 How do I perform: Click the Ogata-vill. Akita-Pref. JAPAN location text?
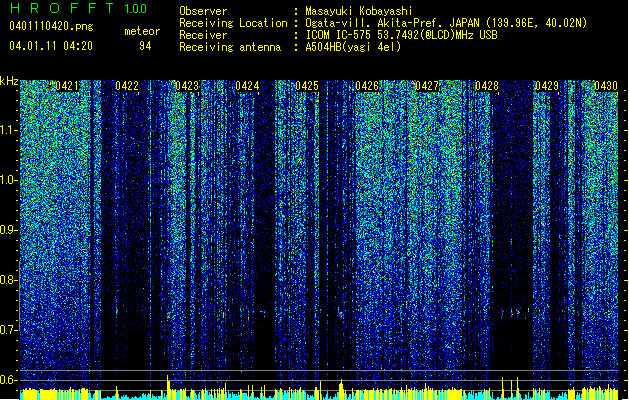(x=446, y=23)
